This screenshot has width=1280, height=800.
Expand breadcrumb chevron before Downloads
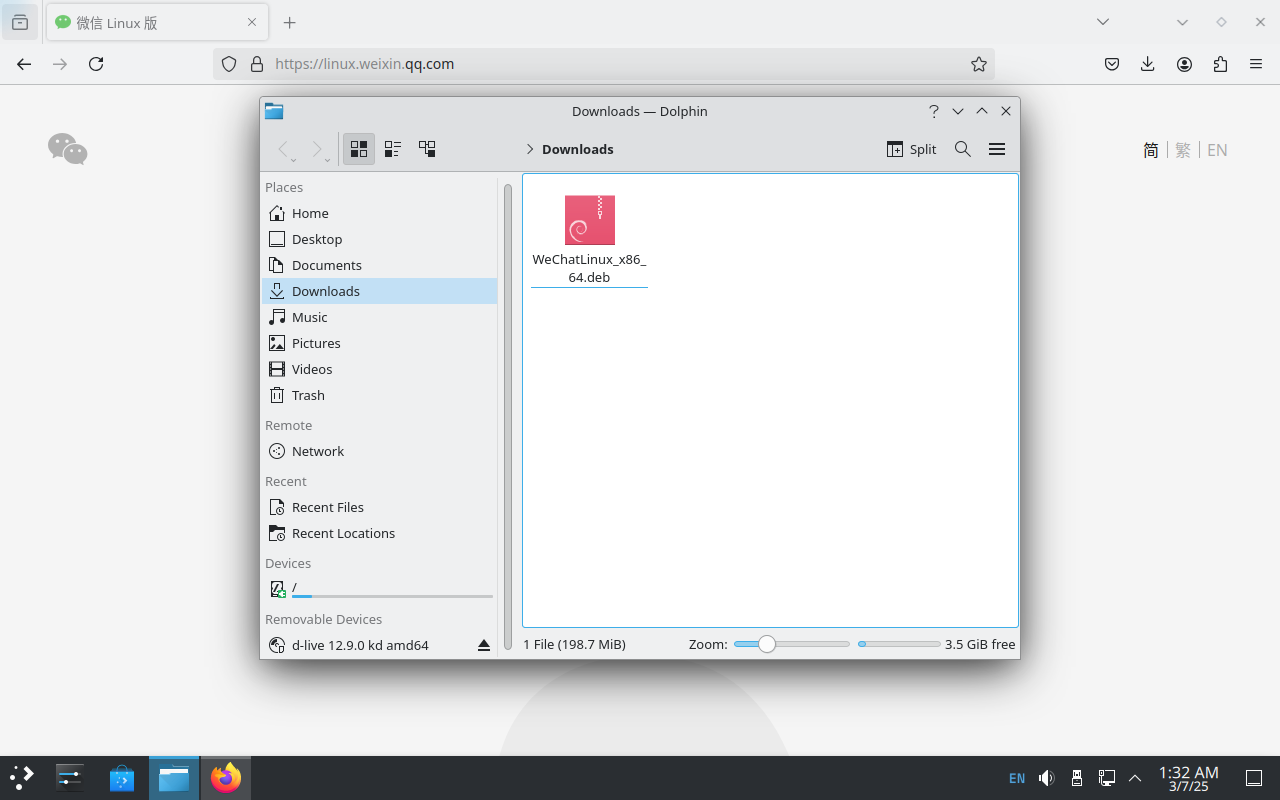coord(529,149)
